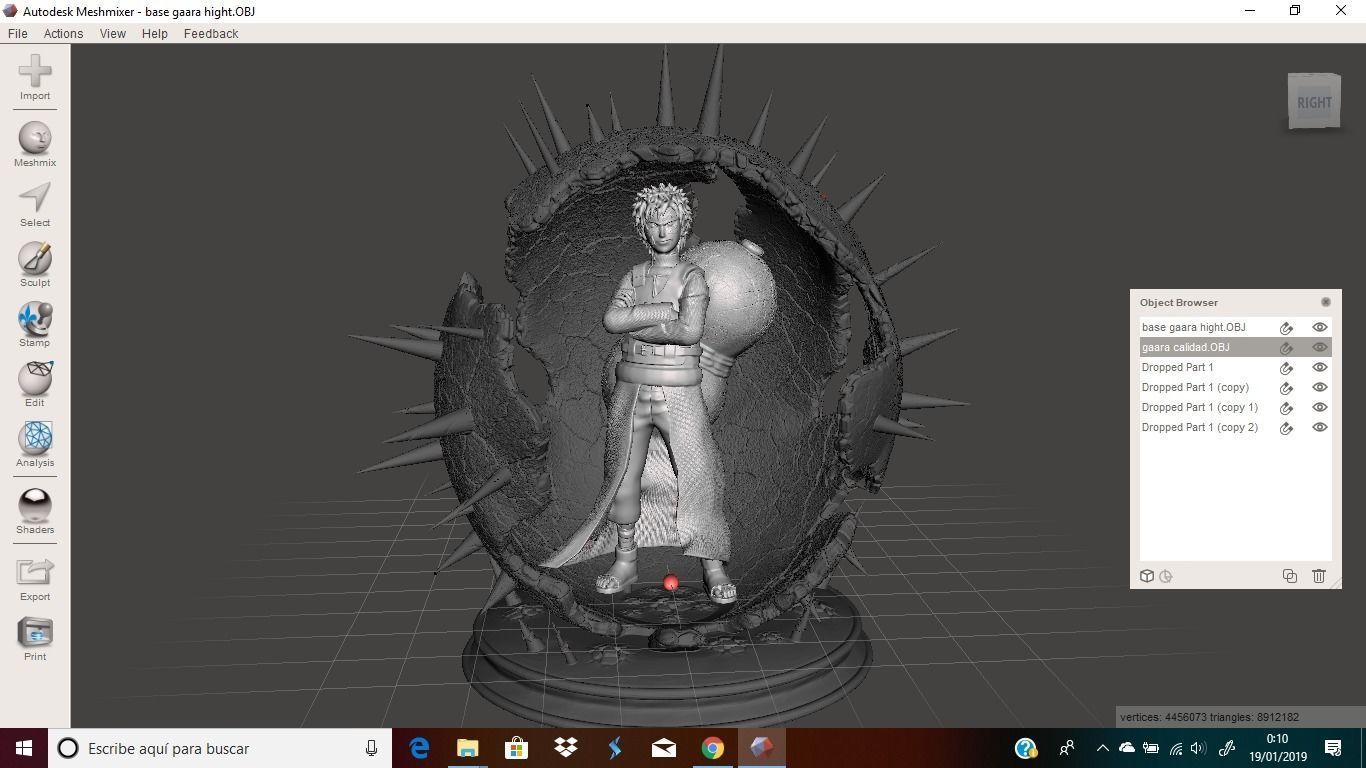Click the Windows Ink Workspace pen icon
Screen dimensions: 1366x768
[x=1227, y=748]
